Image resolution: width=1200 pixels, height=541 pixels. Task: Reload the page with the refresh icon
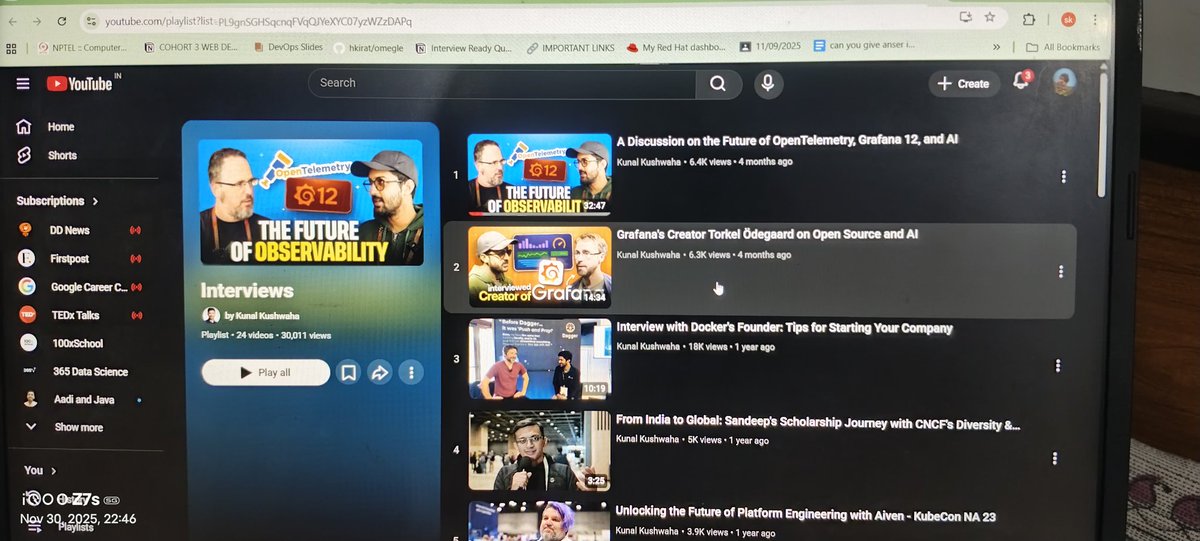point(62,21)
